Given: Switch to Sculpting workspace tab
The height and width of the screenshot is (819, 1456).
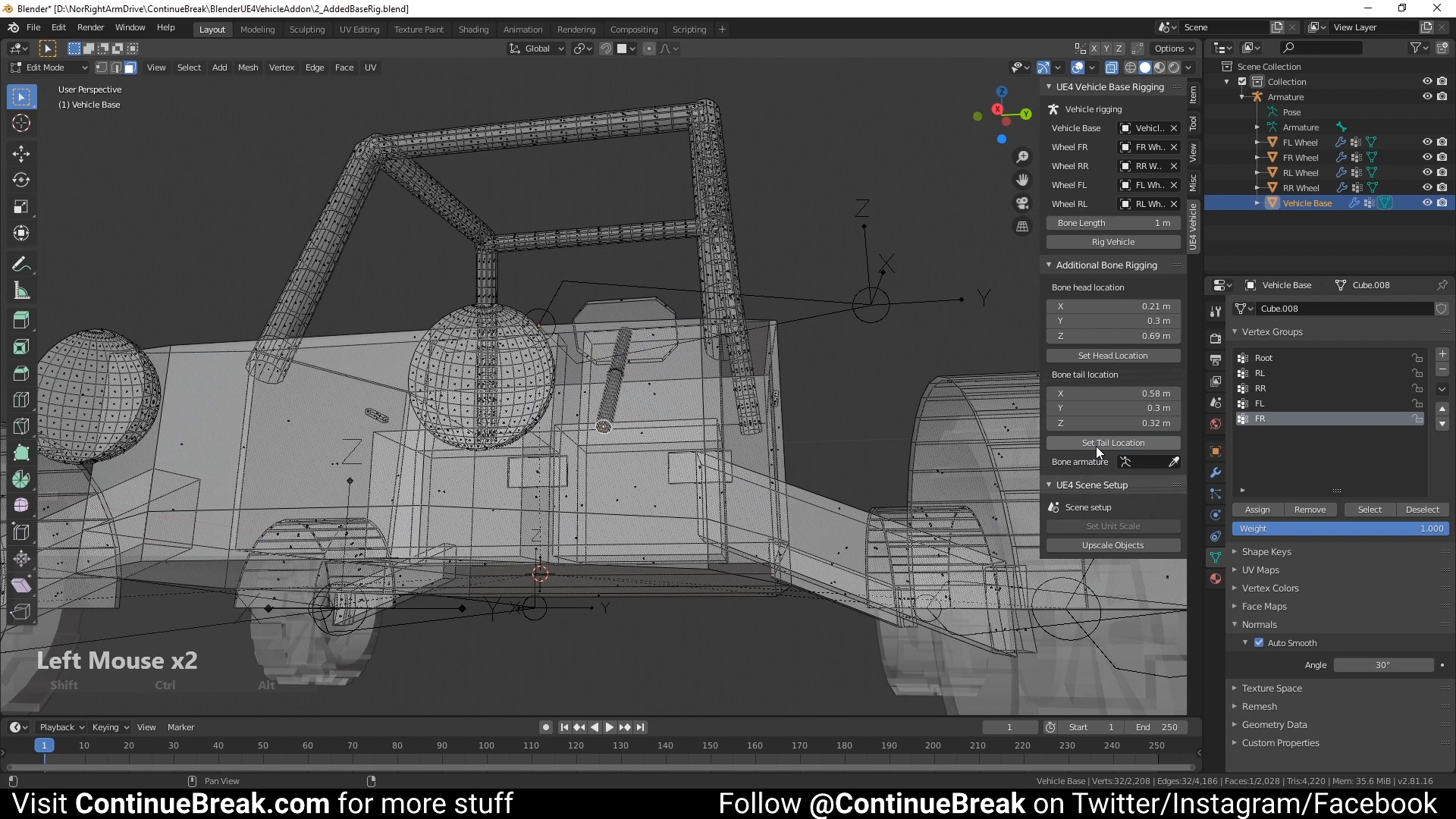Looking at the screenshot, I should 307,30.
